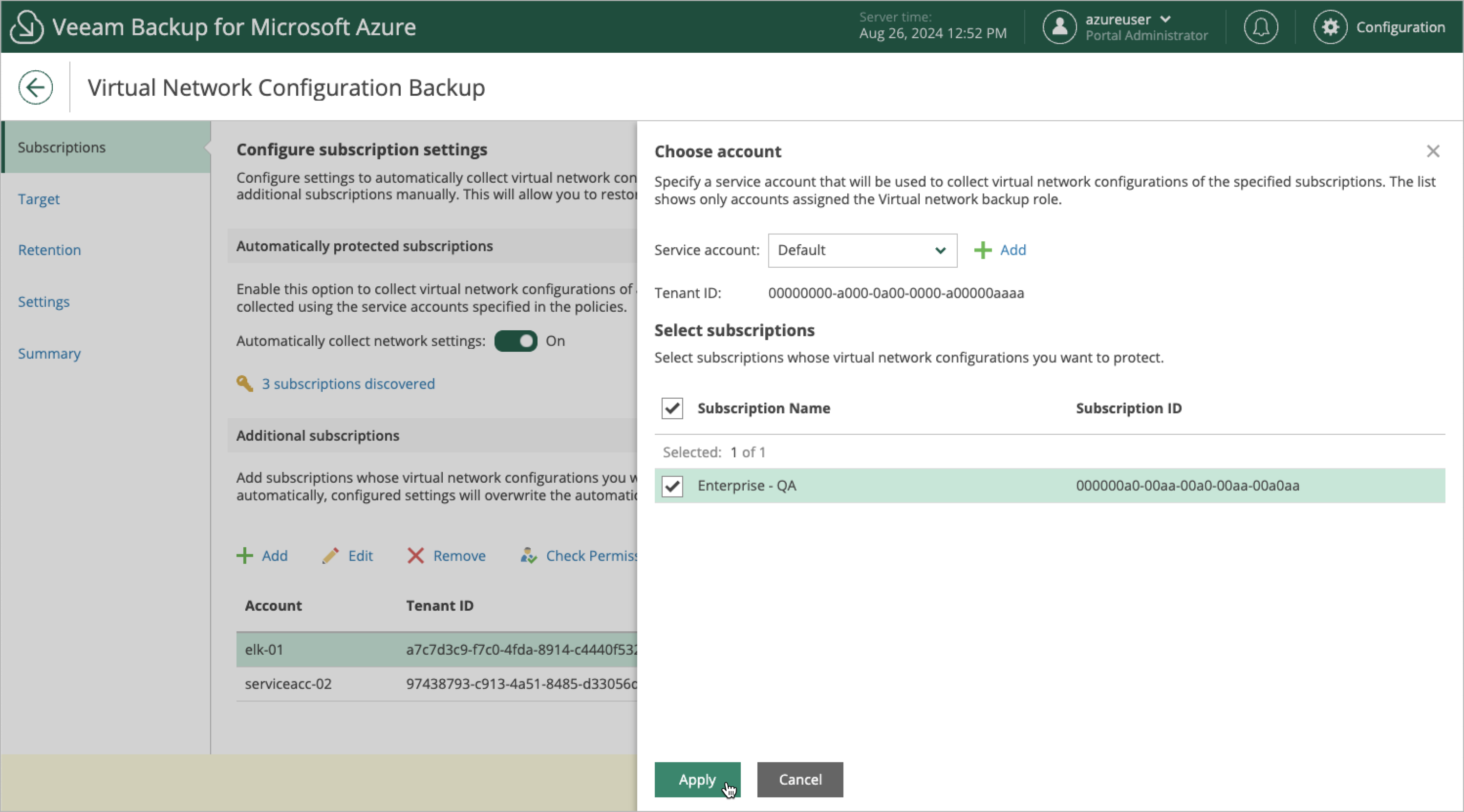Go to the Settings wizard step

click(x=44, y=302)
